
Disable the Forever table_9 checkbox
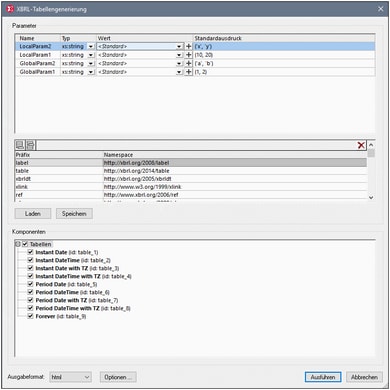(31, 316)
